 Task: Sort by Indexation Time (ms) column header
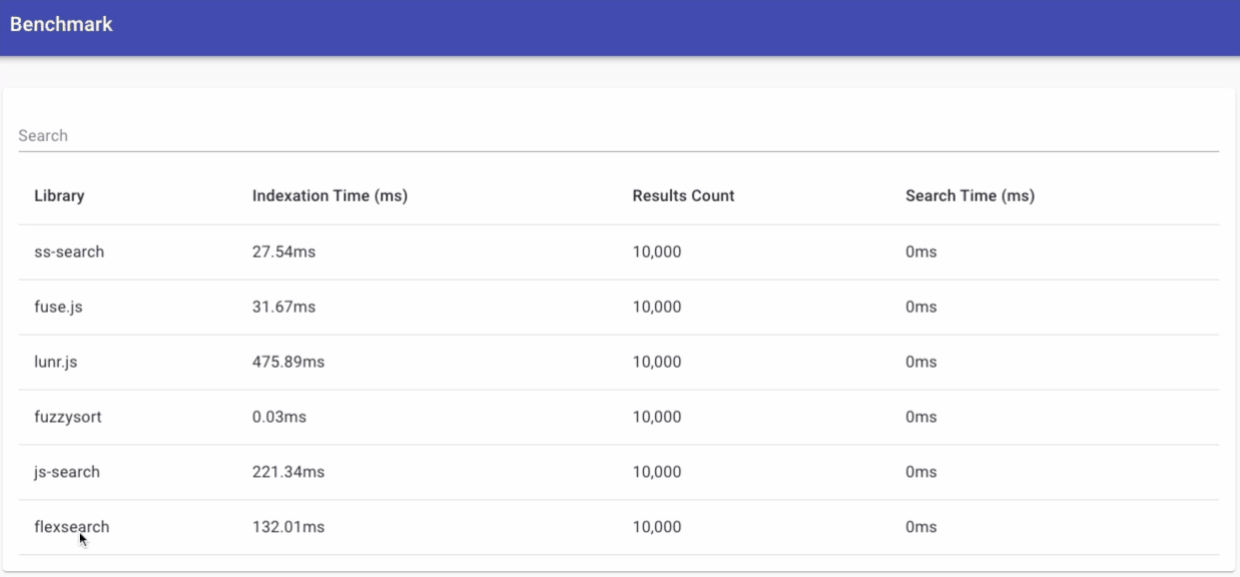point(330,196)
